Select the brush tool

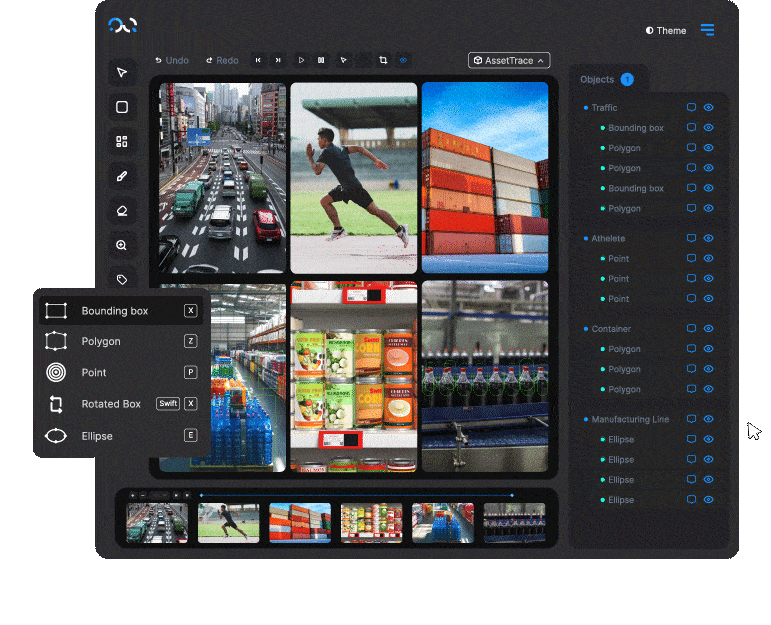pos(122,176)
